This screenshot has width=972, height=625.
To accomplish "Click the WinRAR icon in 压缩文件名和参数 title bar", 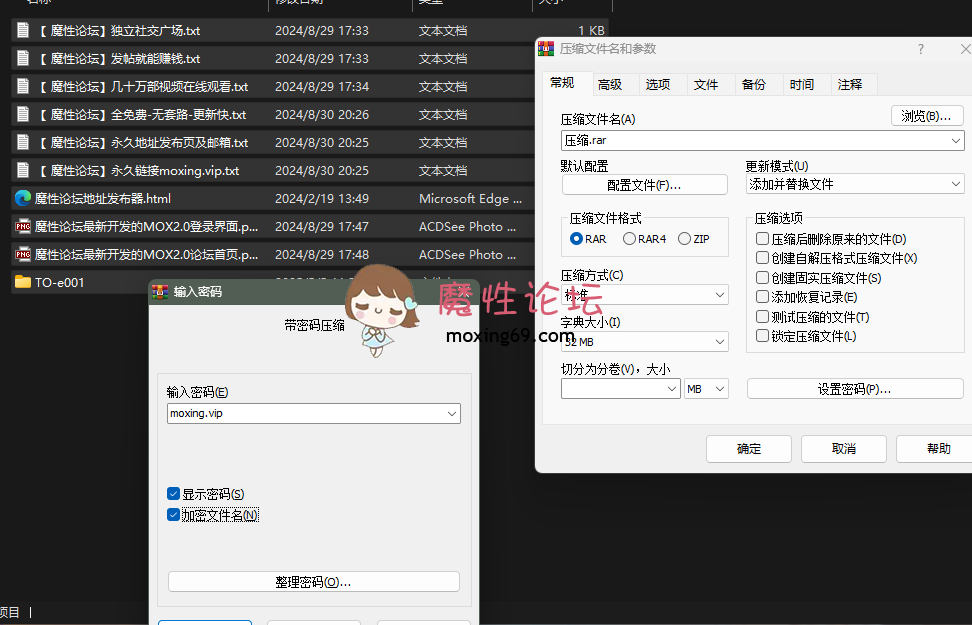I will pos(546,48).
